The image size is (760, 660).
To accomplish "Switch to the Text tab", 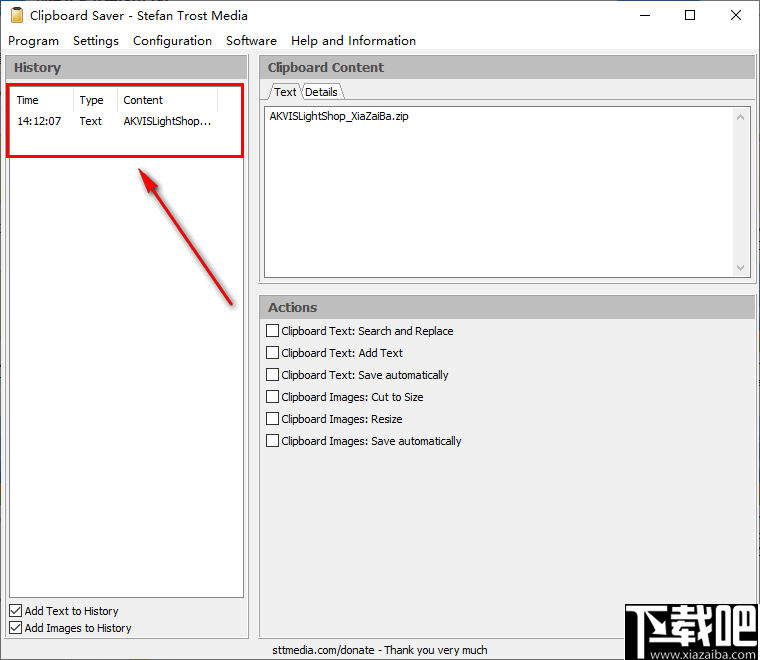I will click(x=285, y=92).
